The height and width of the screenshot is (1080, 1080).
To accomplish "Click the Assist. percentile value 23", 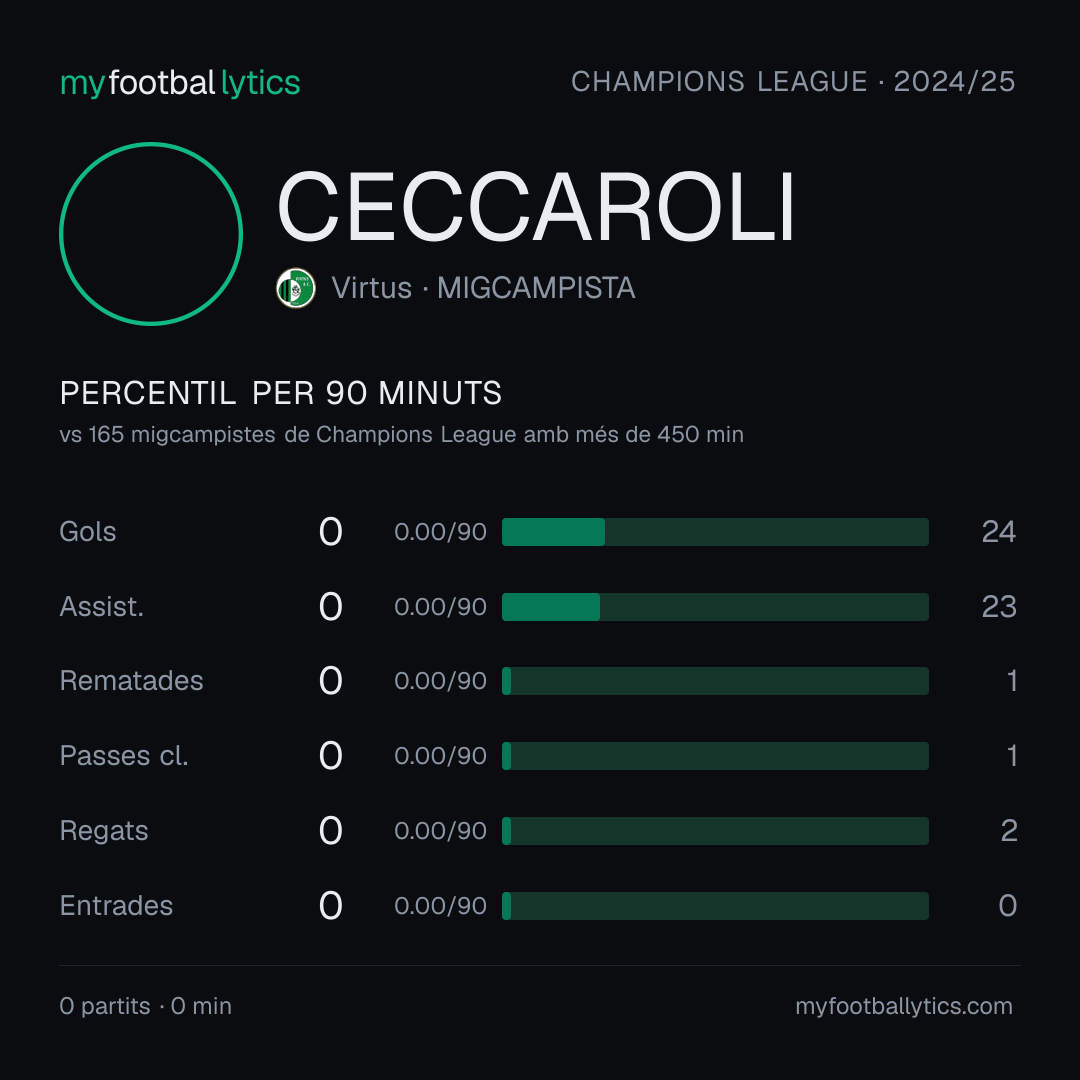I will [x=999, y=607].
